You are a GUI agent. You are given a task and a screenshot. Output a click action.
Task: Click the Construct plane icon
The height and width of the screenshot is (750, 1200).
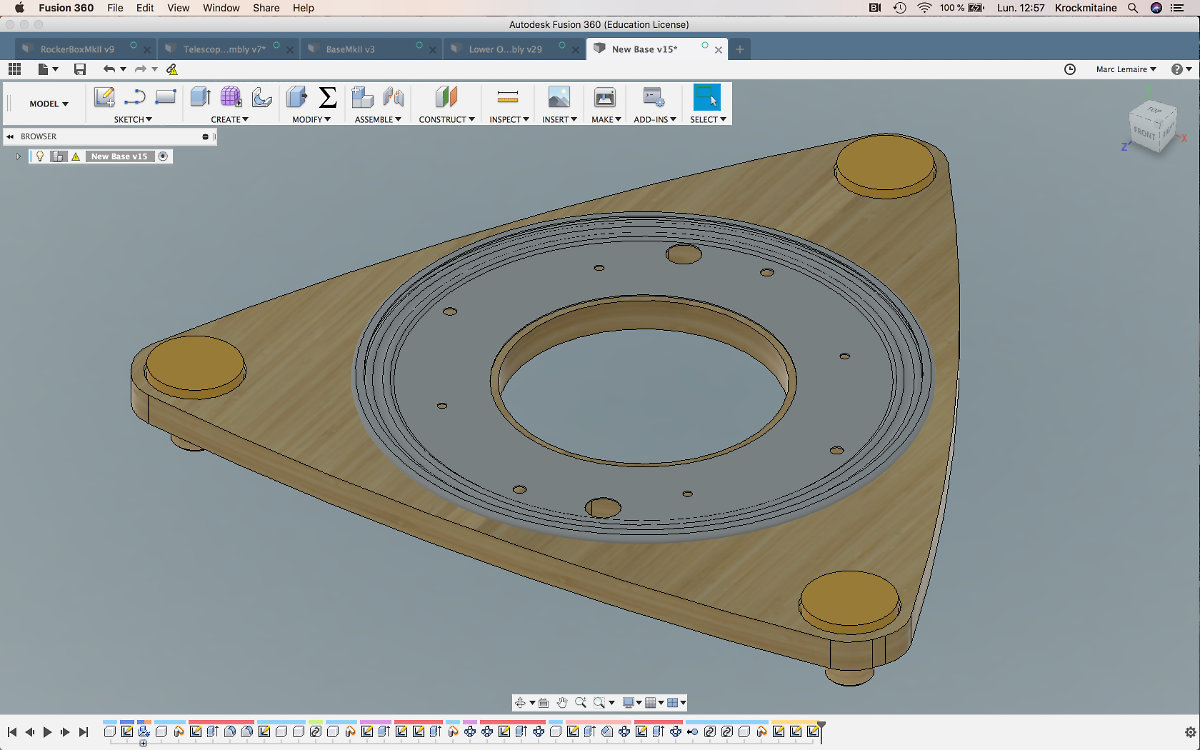coord(446,97)
